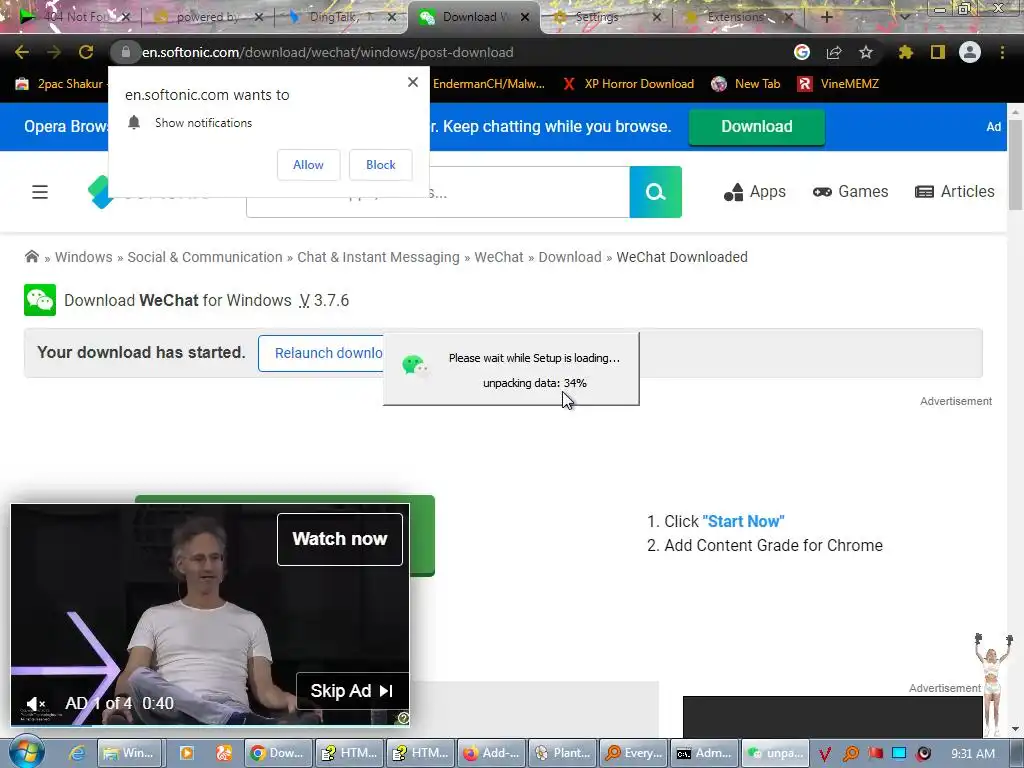1024x768 pixels.
Task: Click the Softonic search magnifier button
Action: [x=656, y=192]
